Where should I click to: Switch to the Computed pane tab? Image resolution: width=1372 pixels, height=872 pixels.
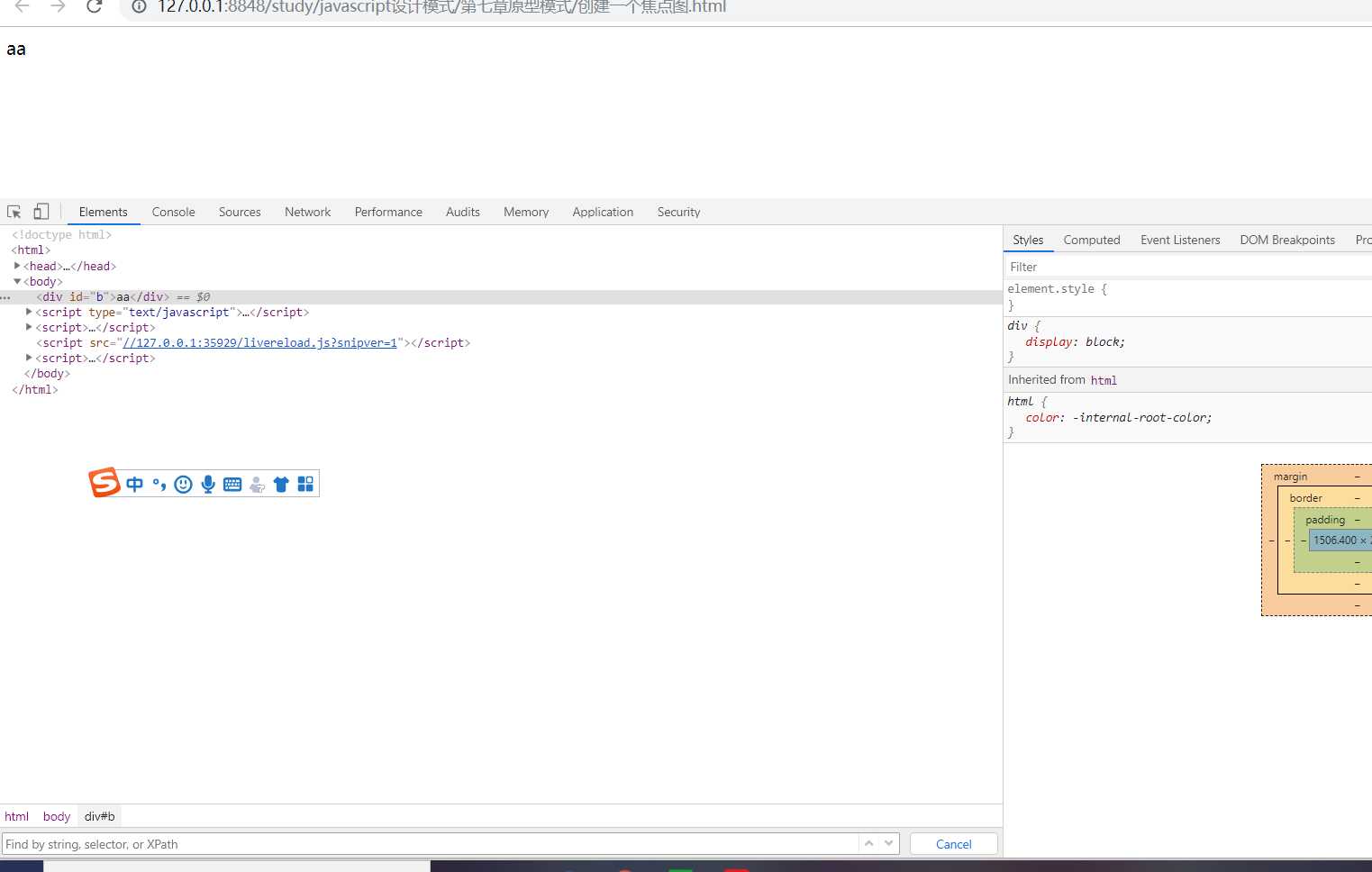1092,240
